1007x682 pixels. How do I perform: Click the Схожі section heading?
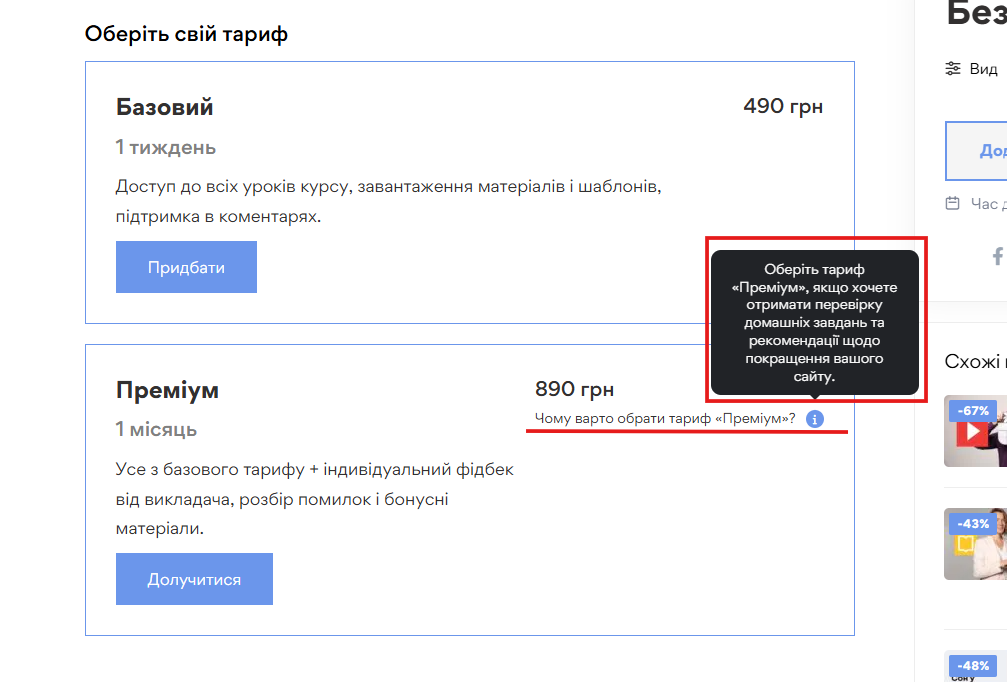975,361
